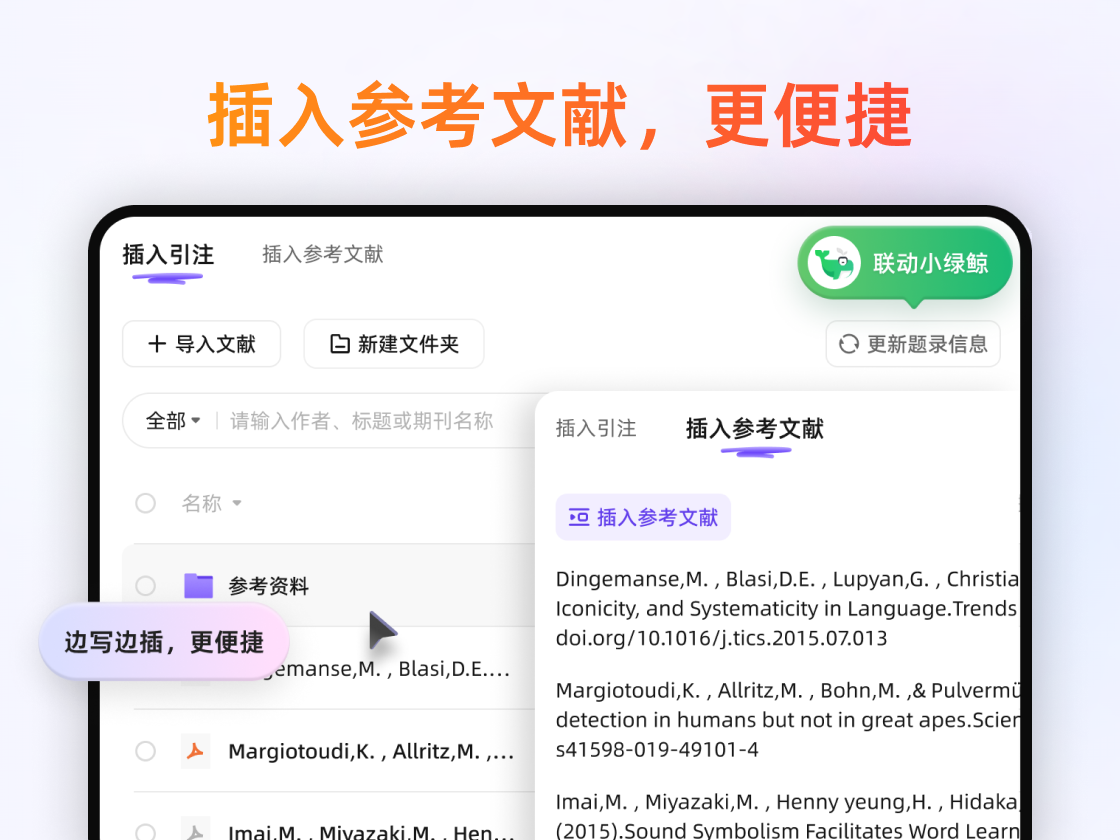Click the PDF icon beside Margiotoudi entry

[196, 751]
